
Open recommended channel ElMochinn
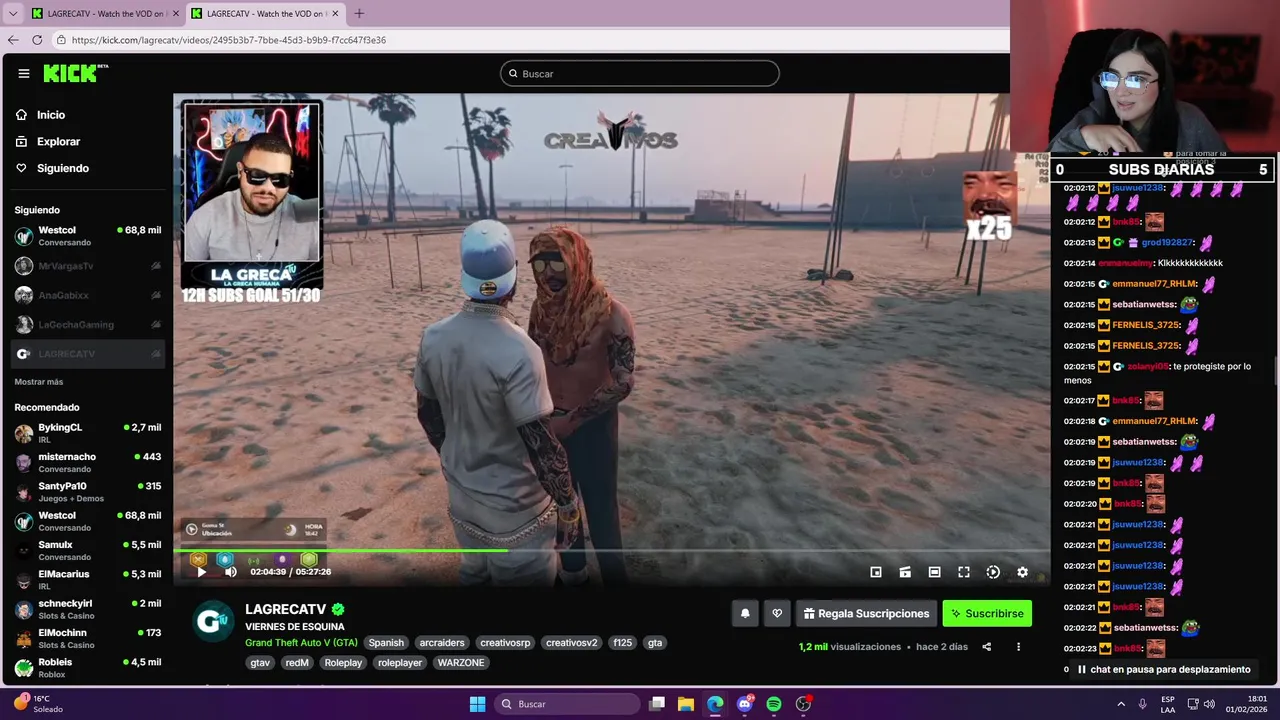click(x=88, y=638)
